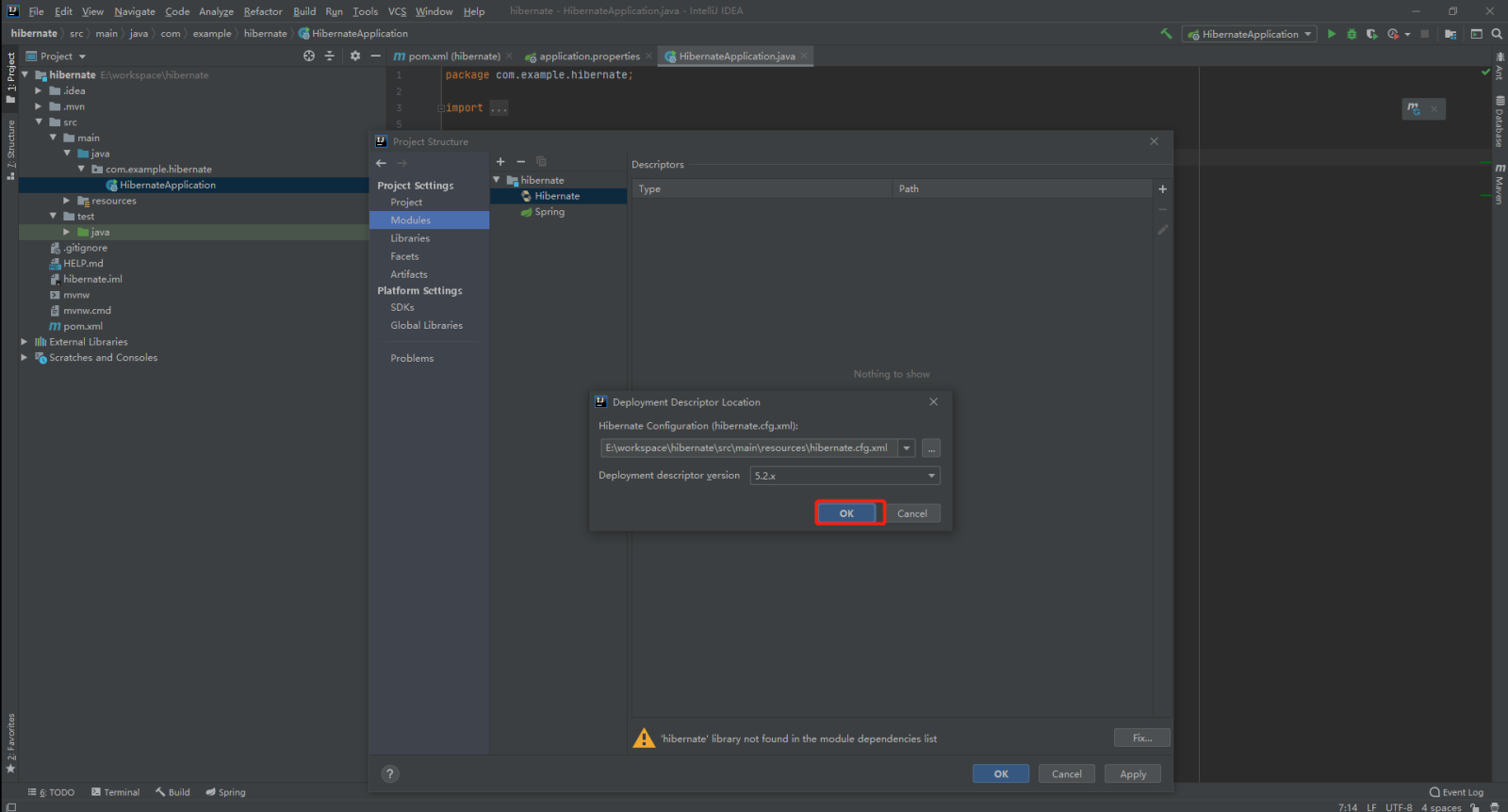Click the back arrow in Project Structure

(x=382, y=163)
